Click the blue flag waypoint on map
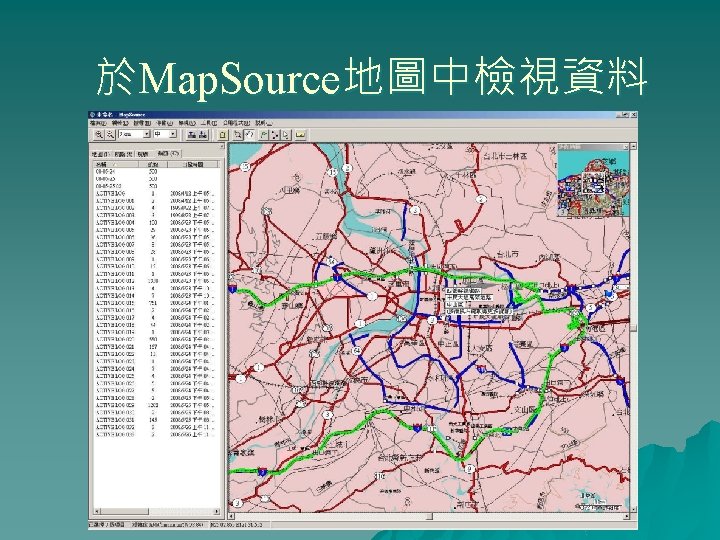The height and width of the screenshot is (540, 720). [x=610, y=292]
